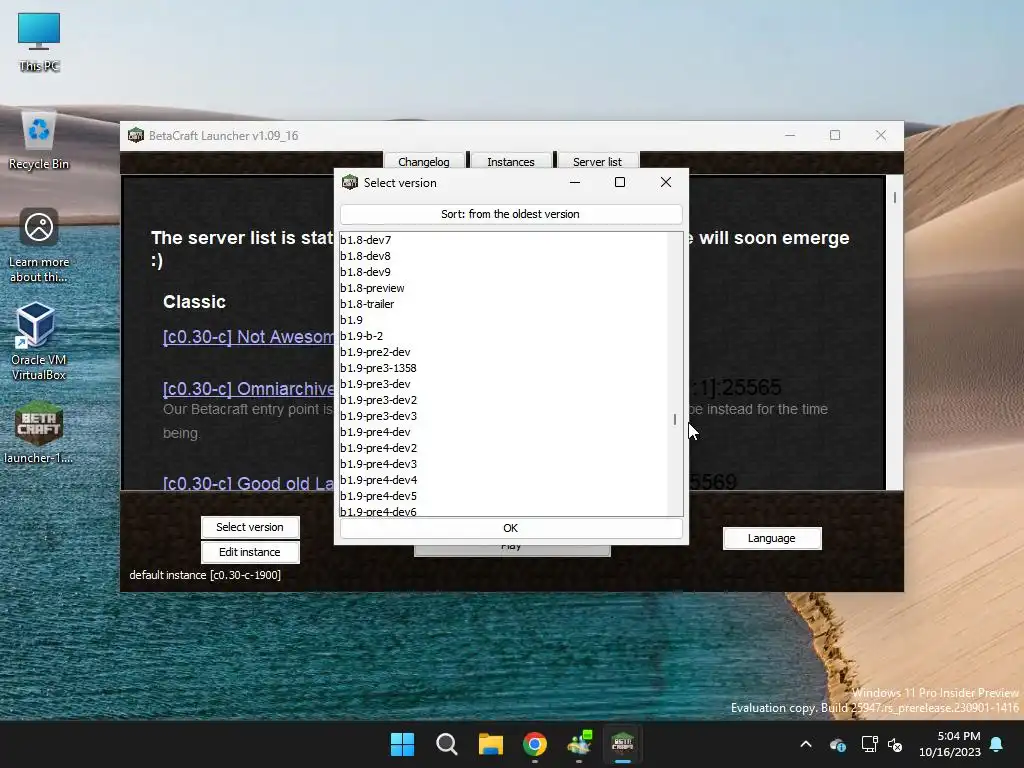Click Edit instance button

[x=250, y=552]
